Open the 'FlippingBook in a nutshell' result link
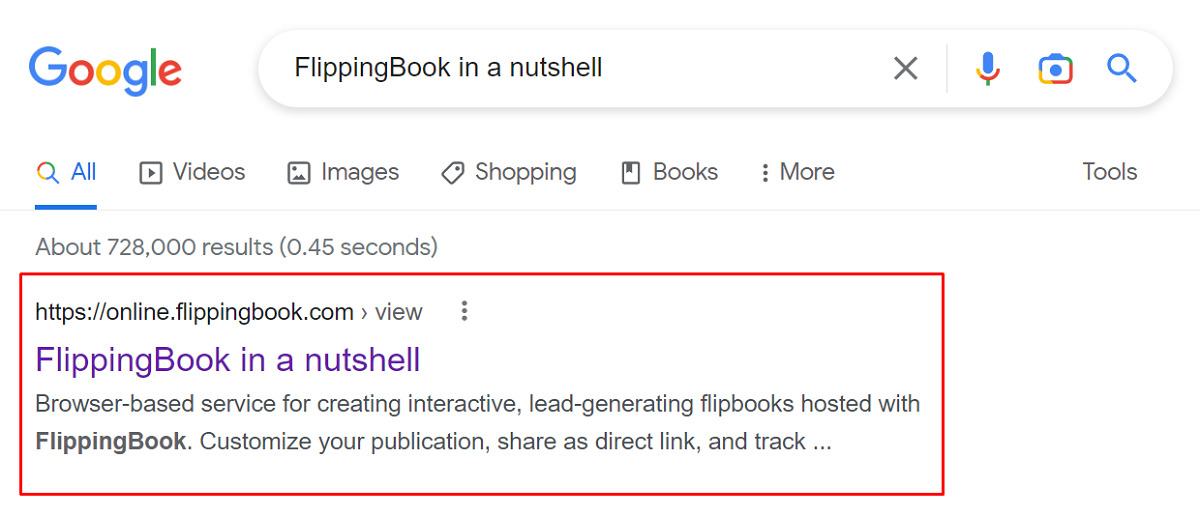 click(x=228, y=359)
